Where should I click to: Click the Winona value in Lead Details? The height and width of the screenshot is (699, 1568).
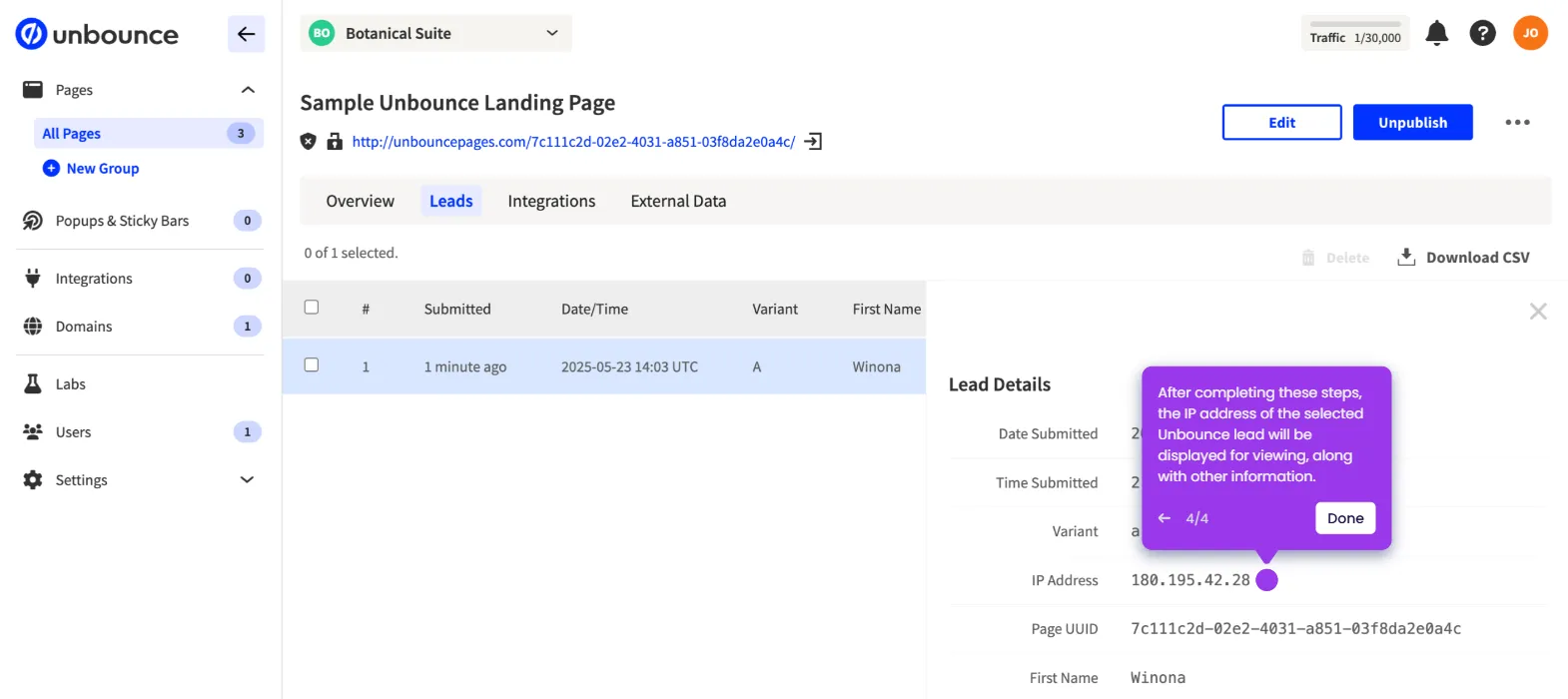[1158, 677]
